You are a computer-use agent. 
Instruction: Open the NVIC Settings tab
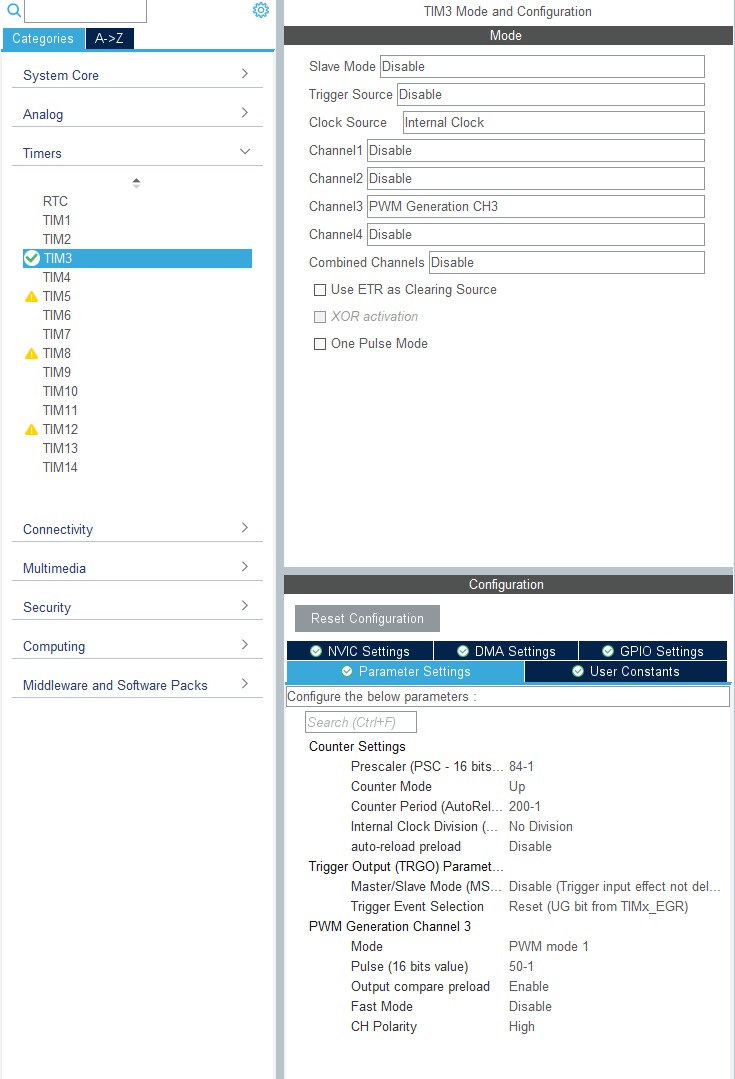coord(360,651)
